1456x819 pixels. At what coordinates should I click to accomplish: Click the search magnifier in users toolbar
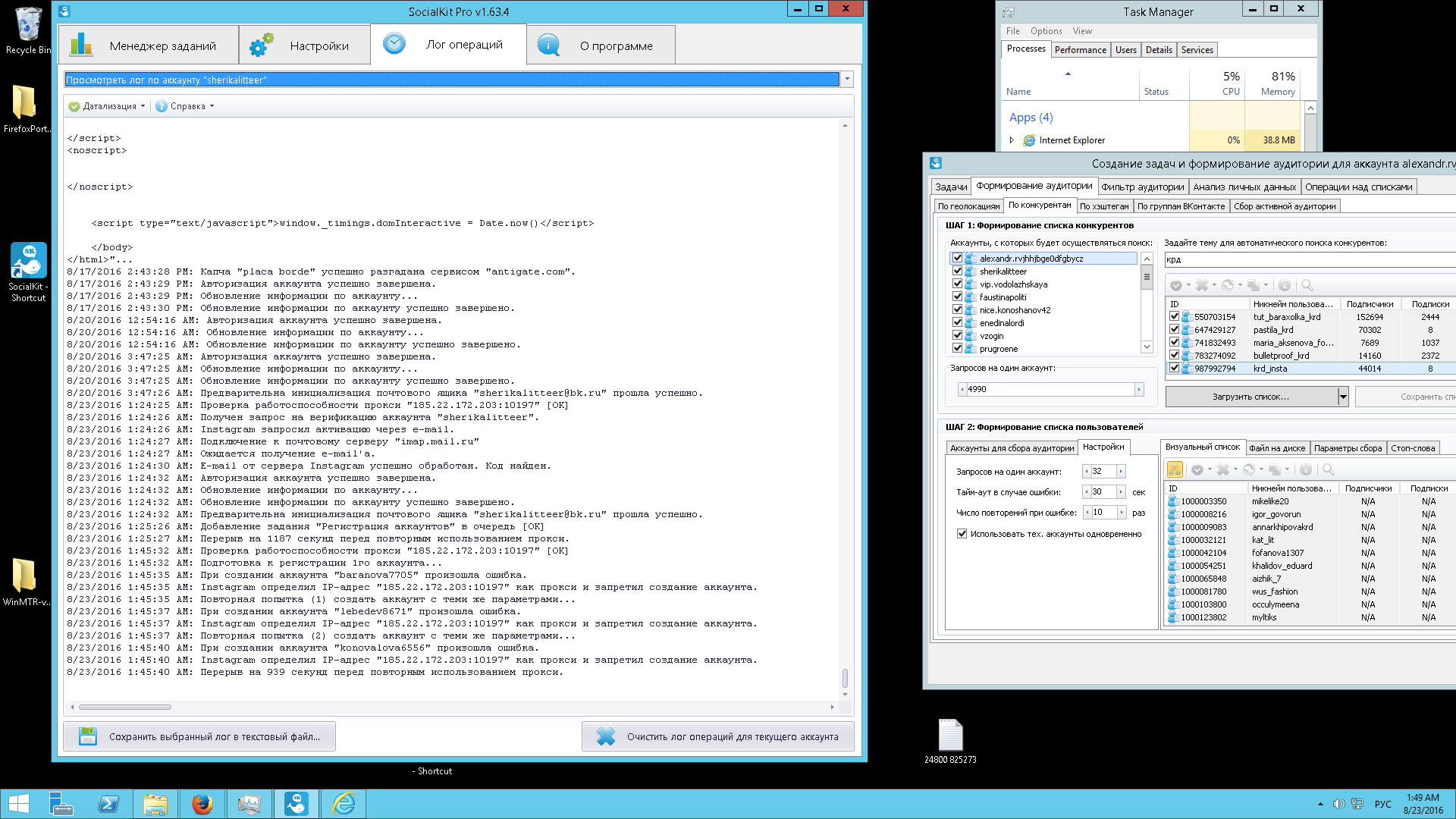click(1328, 469)
